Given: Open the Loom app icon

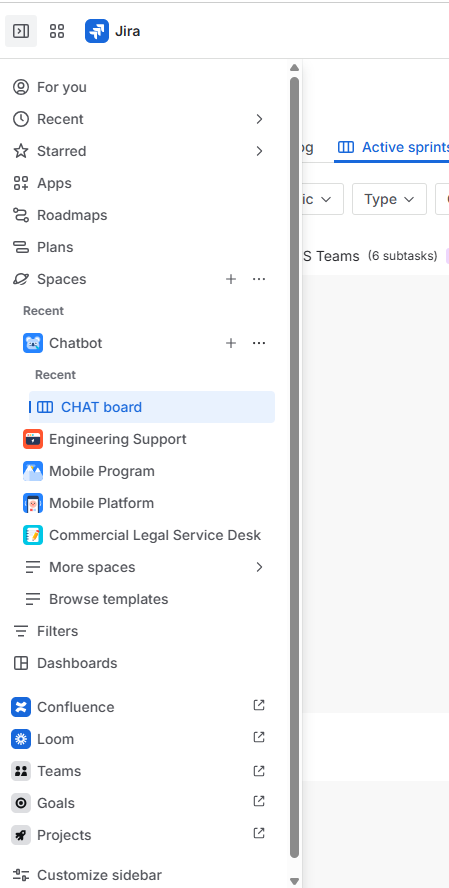Looking at the screenshot, I should tap(21, 739).
